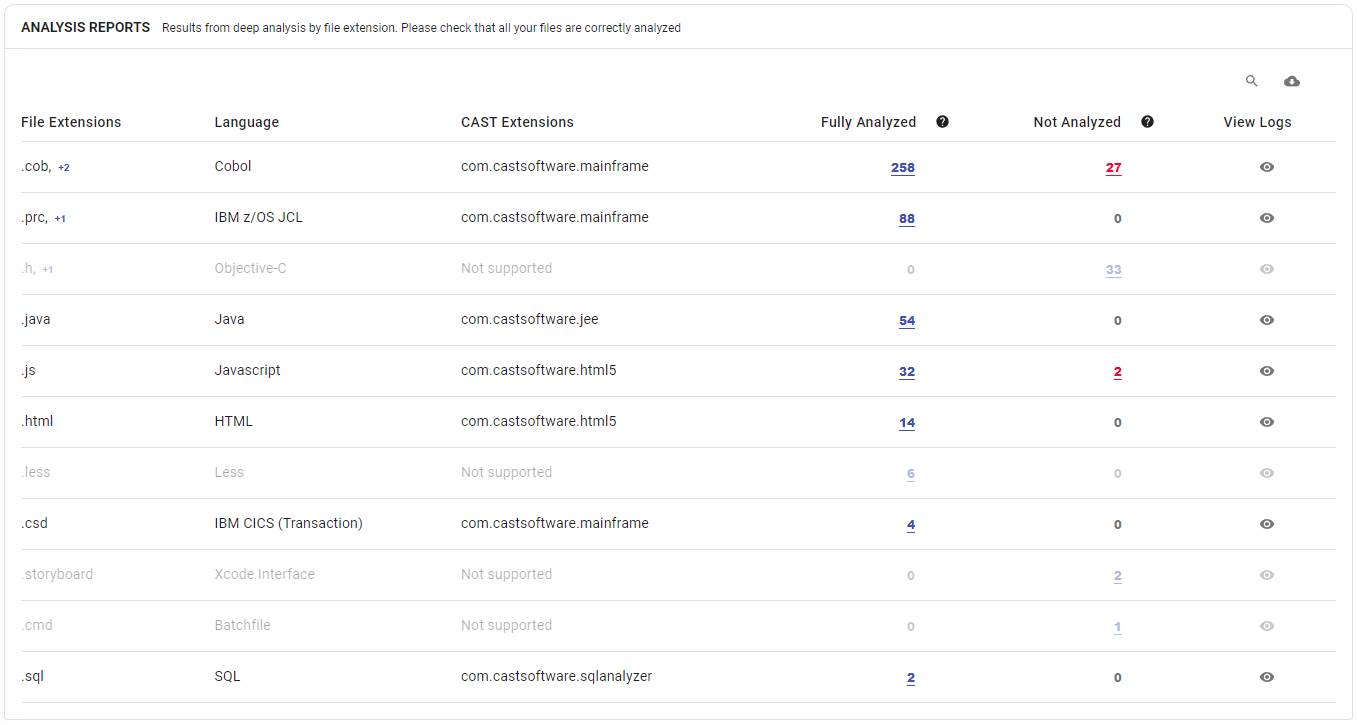The width and height of the screenshot is (1357, 725).
Task: Select the .sql file extension cell
Action: 32,676
